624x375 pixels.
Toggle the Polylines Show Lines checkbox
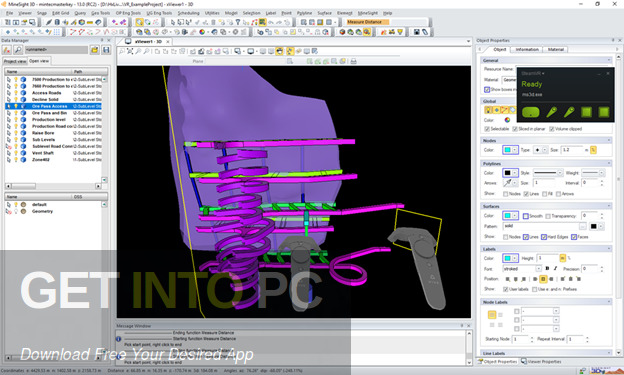tap(526, 194)
